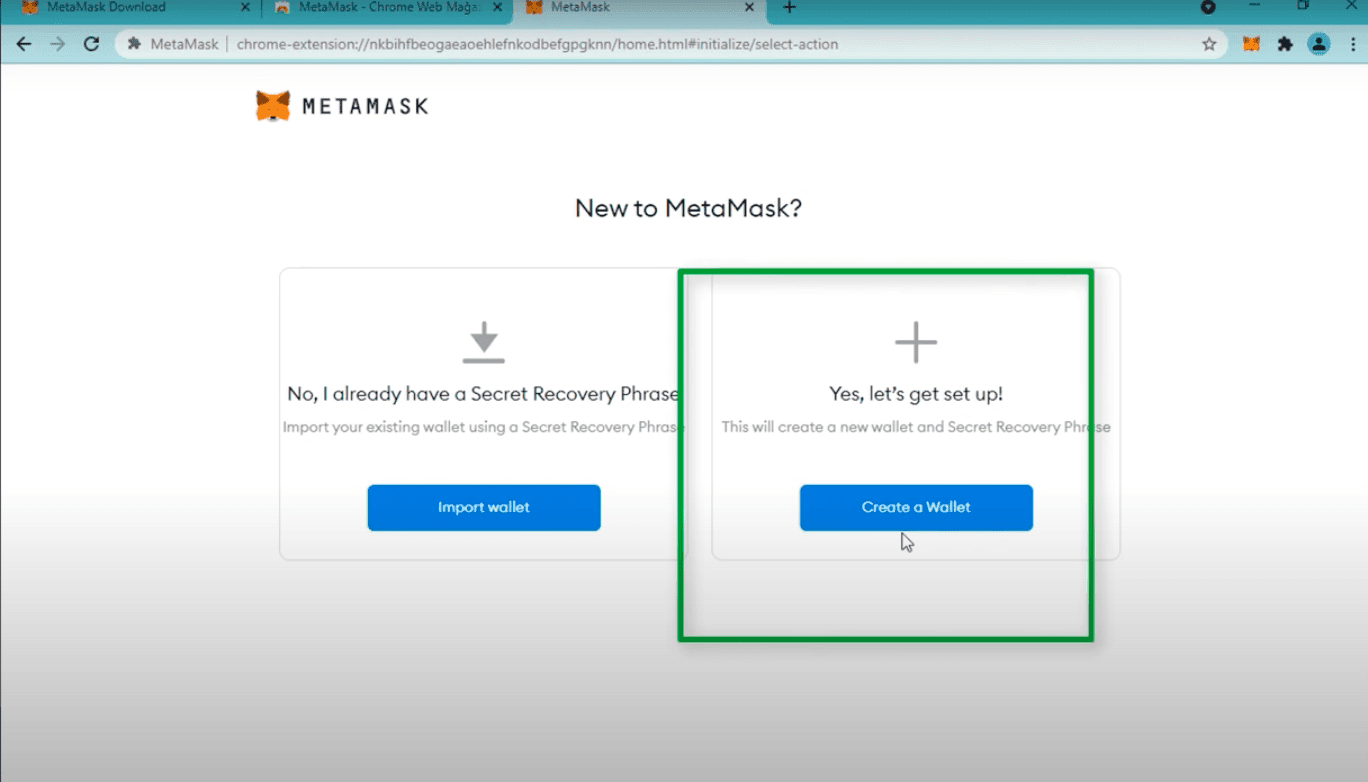Open the Chrome profile avatar
Screen dimensions: 1368x782
[x=1319, y=44]
